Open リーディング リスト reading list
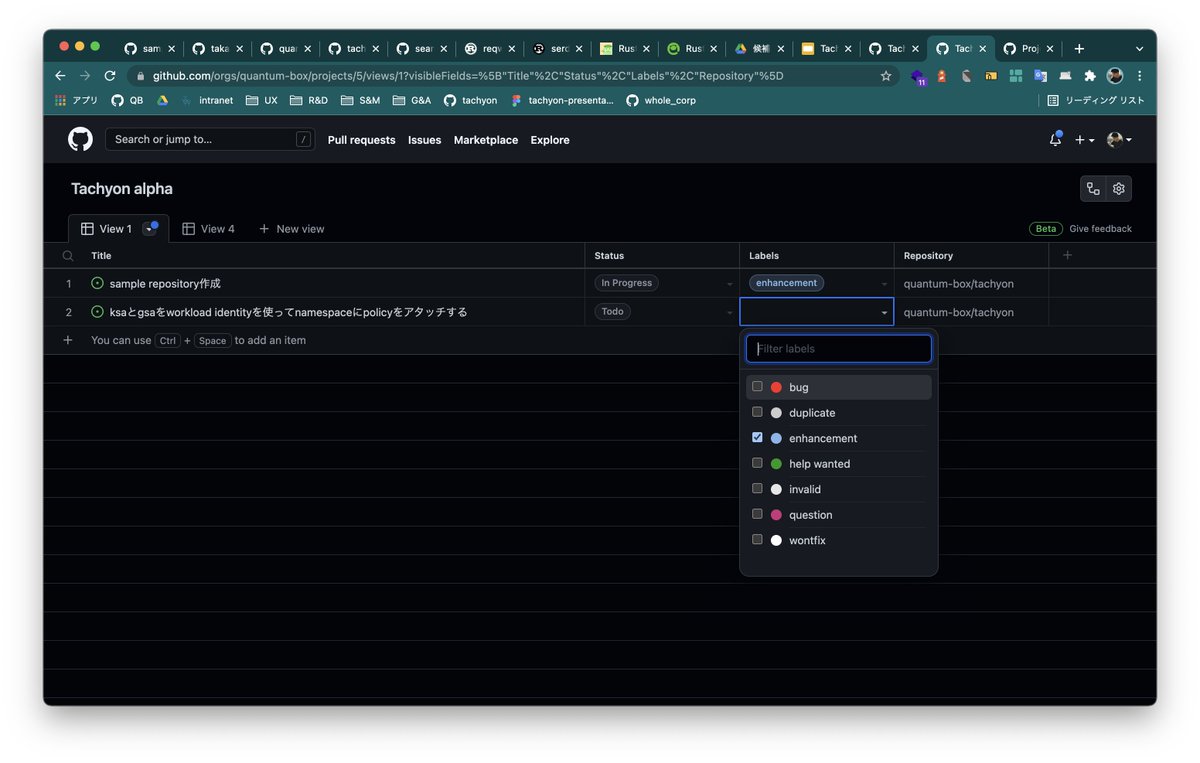Screen dimensions: 1200x763 click(1096, 100)
